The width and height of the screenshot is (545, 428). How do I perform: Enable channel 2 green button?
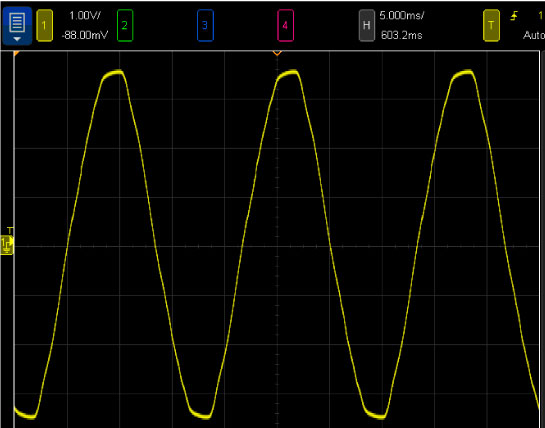pyautogui.click(x=125, y=25)
